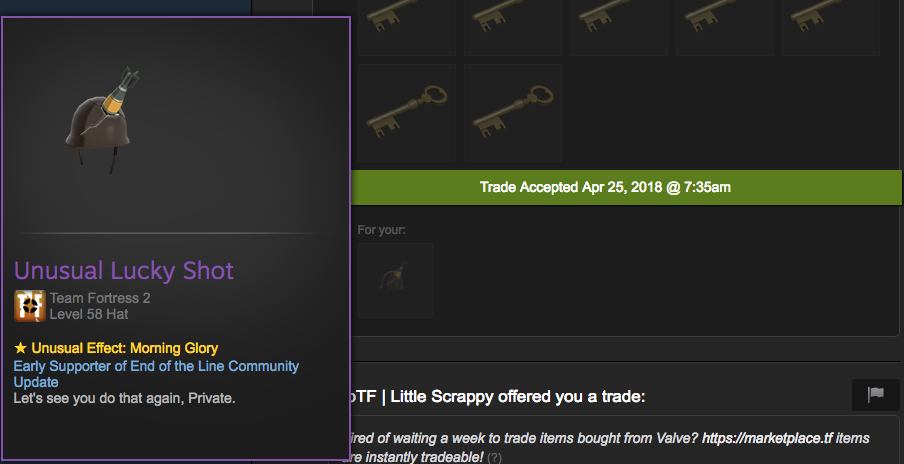The height and width of the screenshot is (464, 904).
Task: Click the Lucky Shot thumbnail under For your
Action: pos(396,280)
